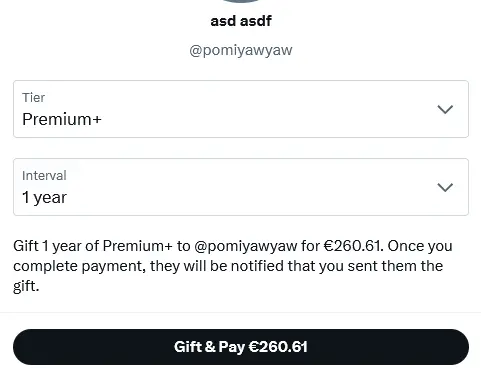Click the profile avatar at top
The width and height of the screenshot is (481, 369).
(x=241, y=1)
